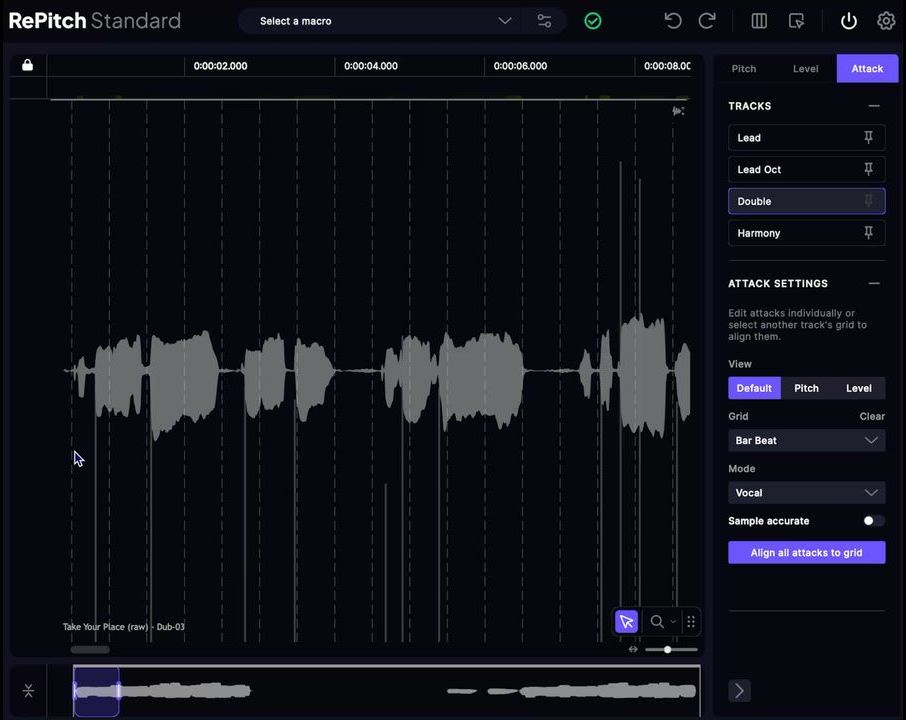Click the lock icon above waveform
Image resolution: width=906 pixels, height=720 pixels.
click(28, 65)
